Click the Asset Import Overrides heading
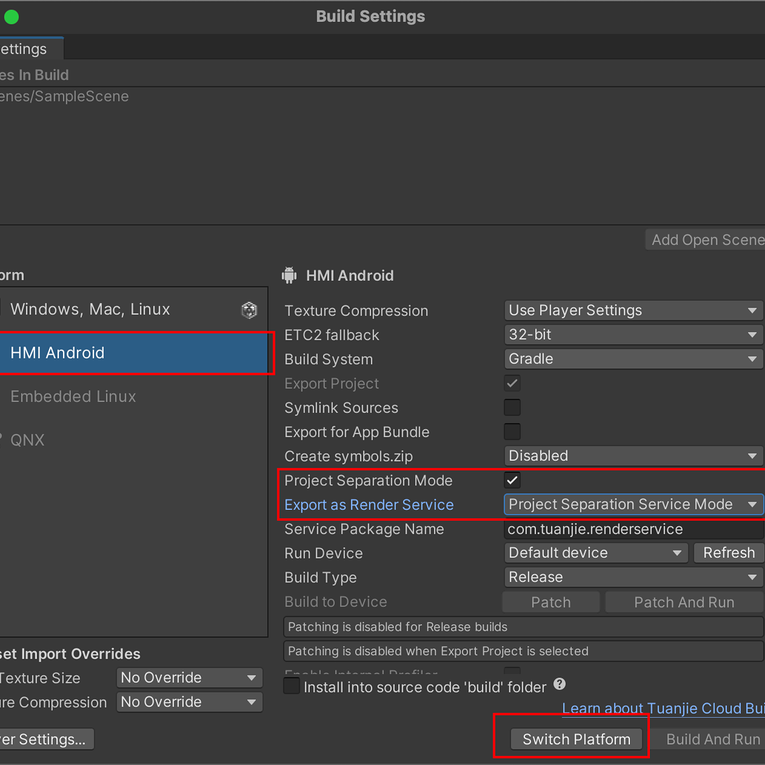Screen dimensions: 765x765 point(70,654)
